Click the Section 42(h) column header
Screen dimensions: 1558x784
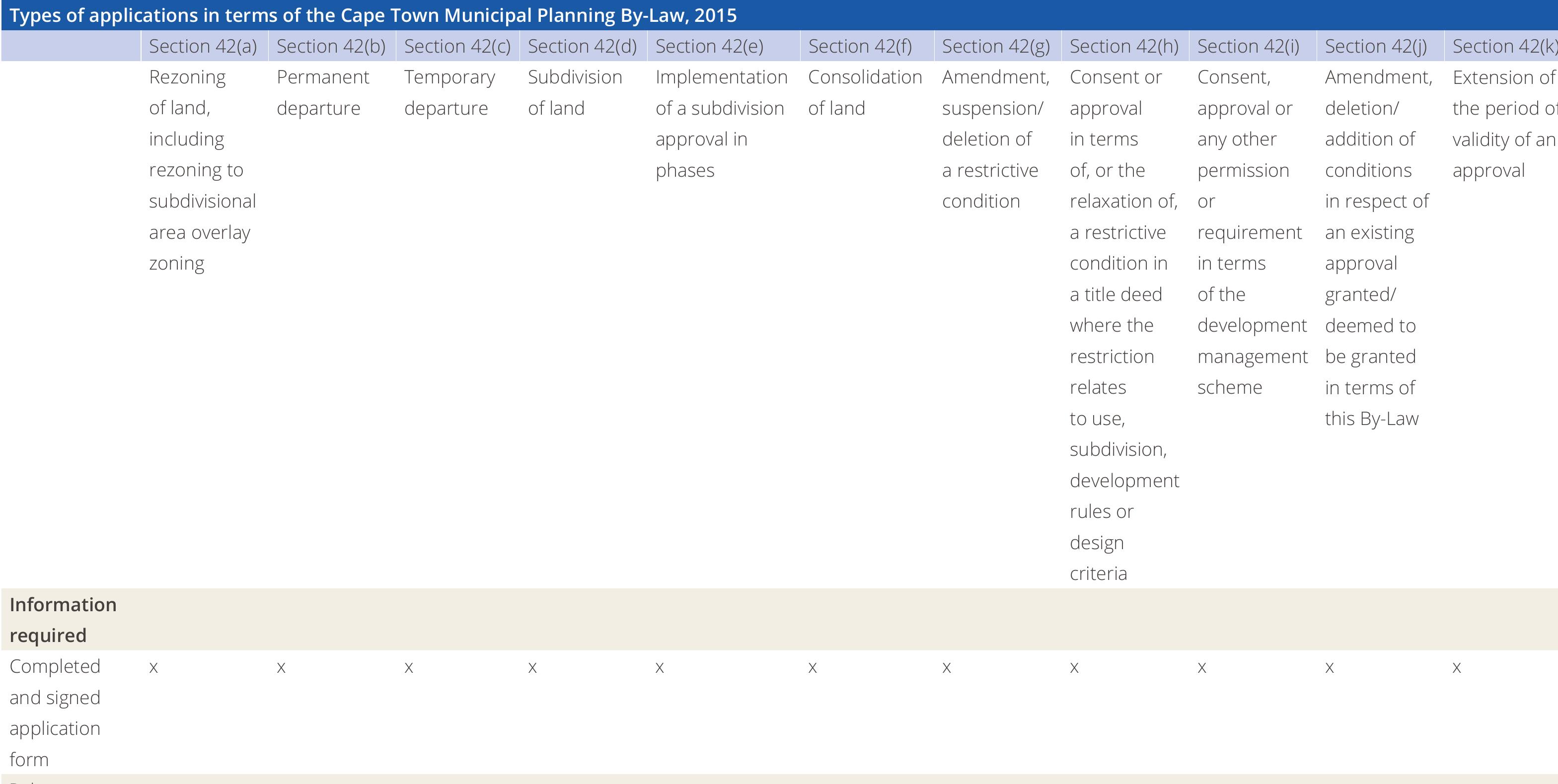click(1124, 47)
